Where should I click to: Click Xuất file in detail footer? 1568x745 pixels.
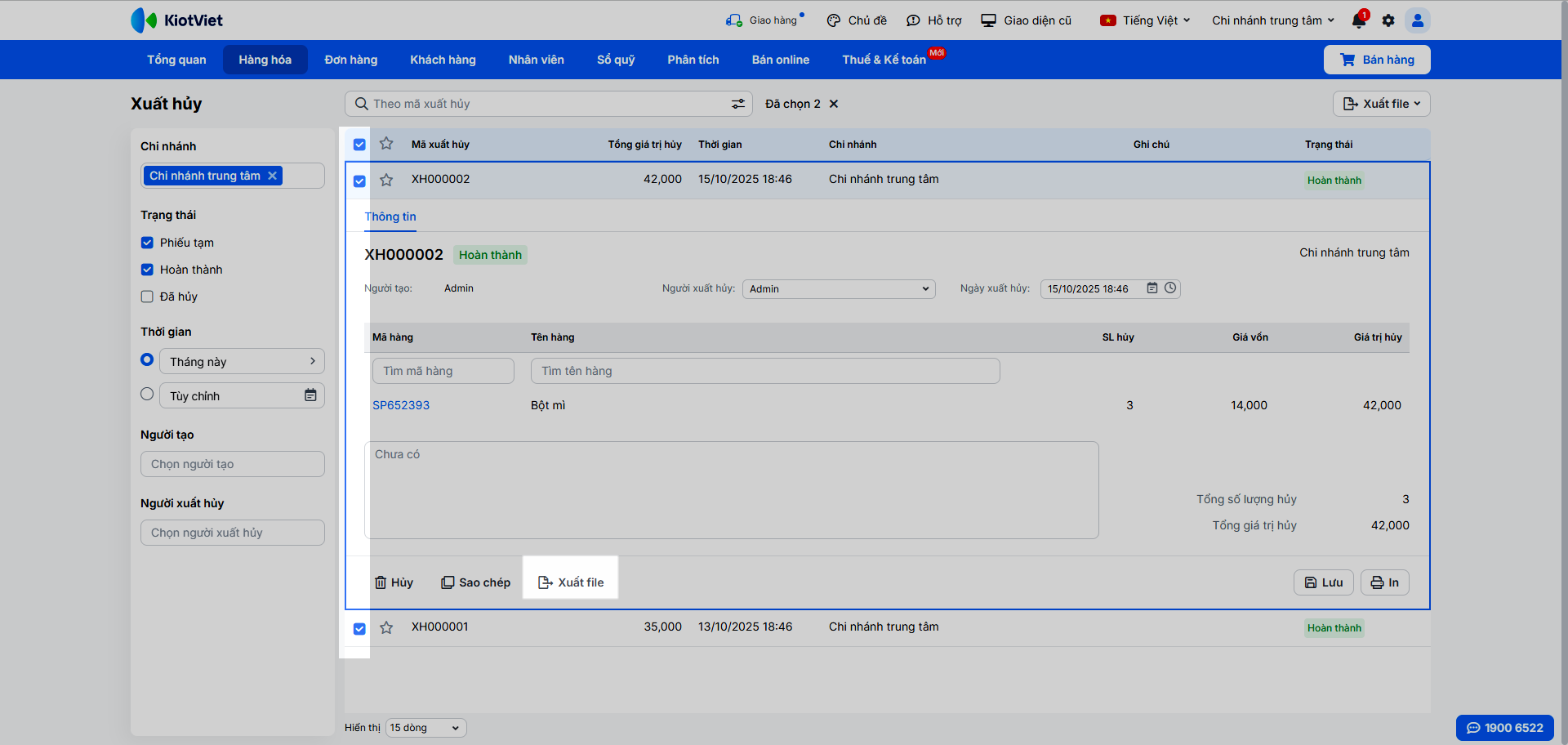571,582
